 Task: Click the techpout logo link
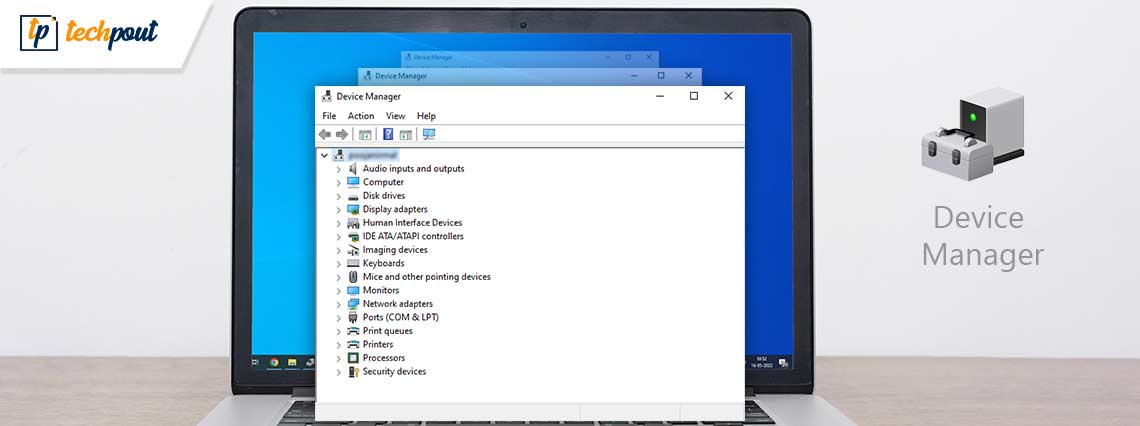pyautogui.click(x=90, y=34)
